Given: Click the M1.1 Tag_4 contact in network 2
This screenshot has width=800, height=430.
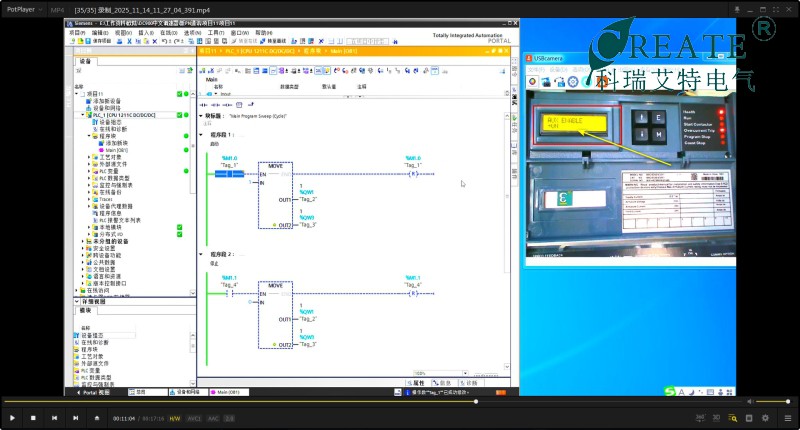Looking at the screenshot, I should pyautogui.click(x=229, y=294).
